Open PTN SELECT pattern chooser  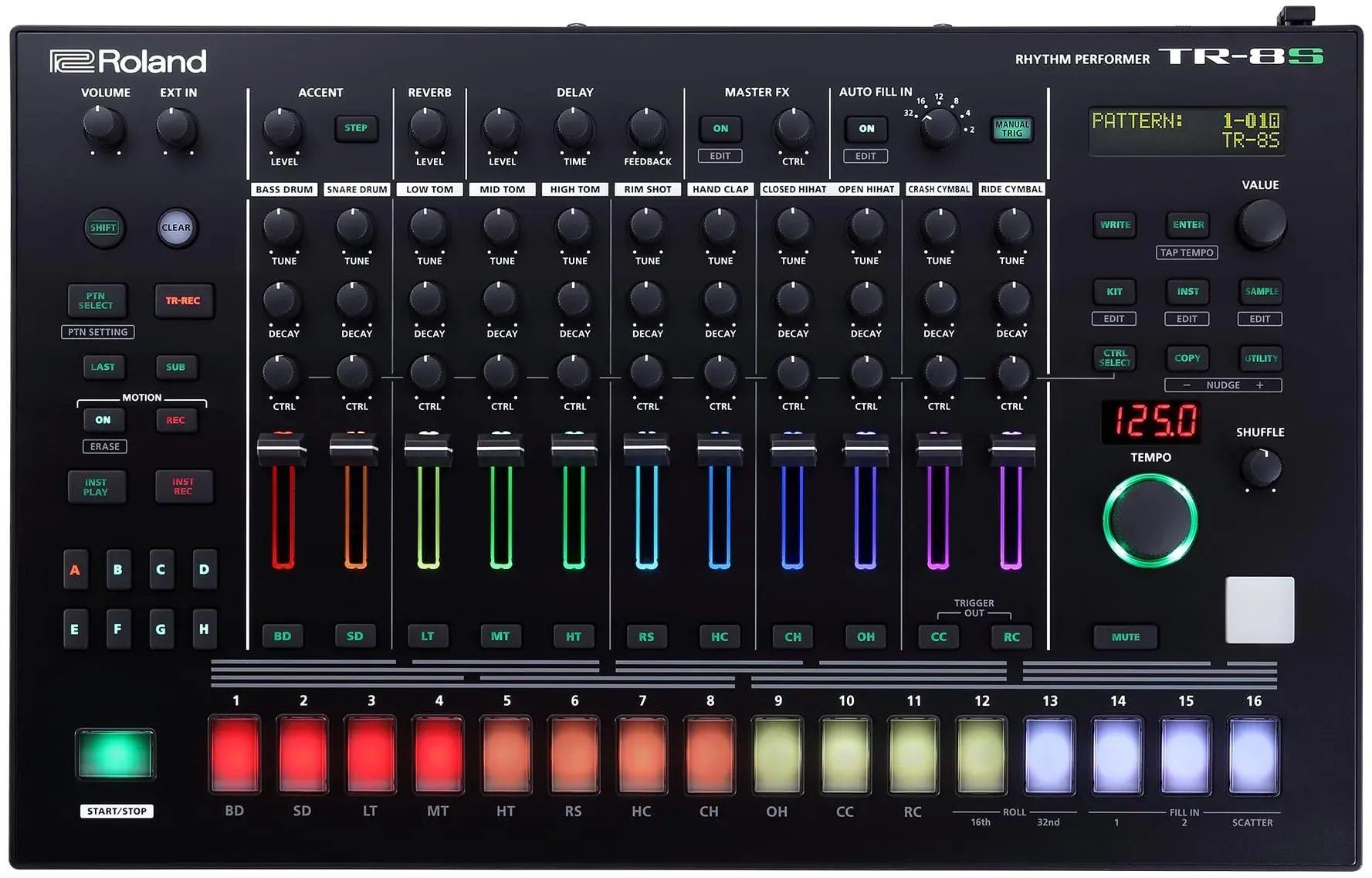[x=96, y=300]
